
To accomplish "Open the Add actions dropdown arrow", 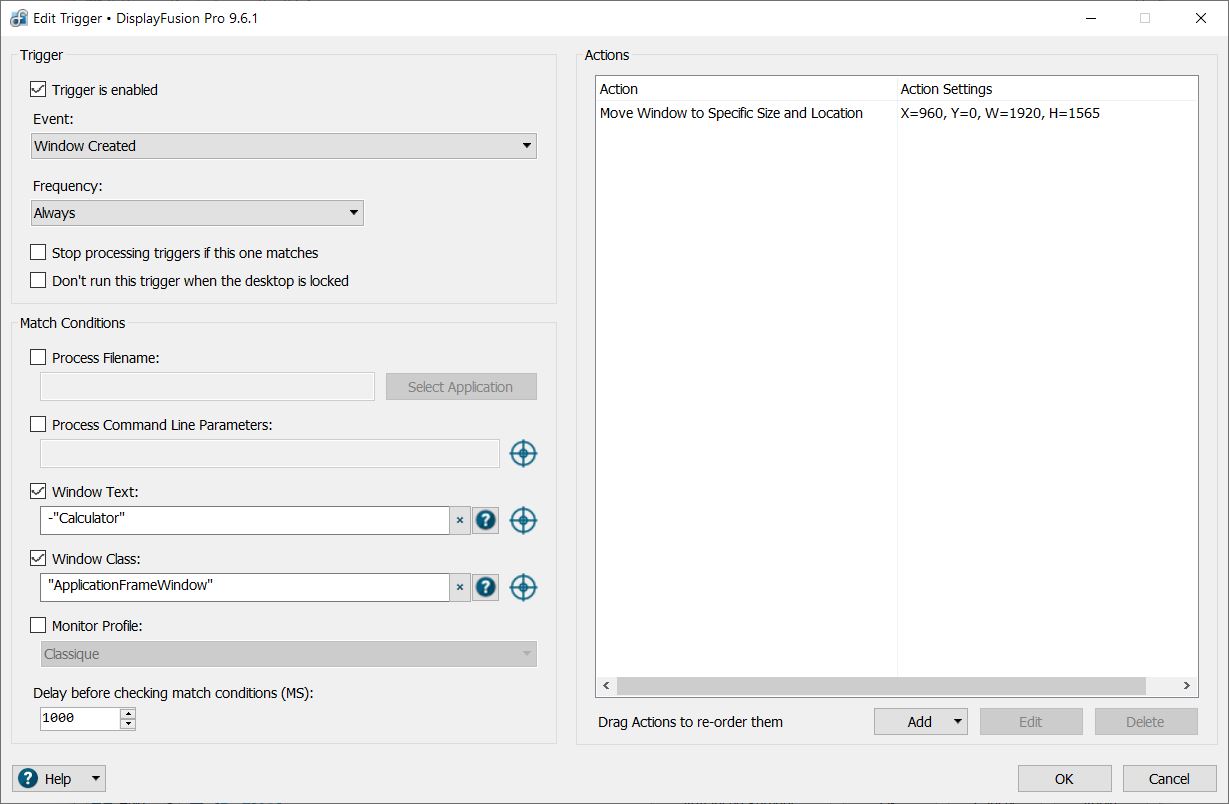I will 957,722.
